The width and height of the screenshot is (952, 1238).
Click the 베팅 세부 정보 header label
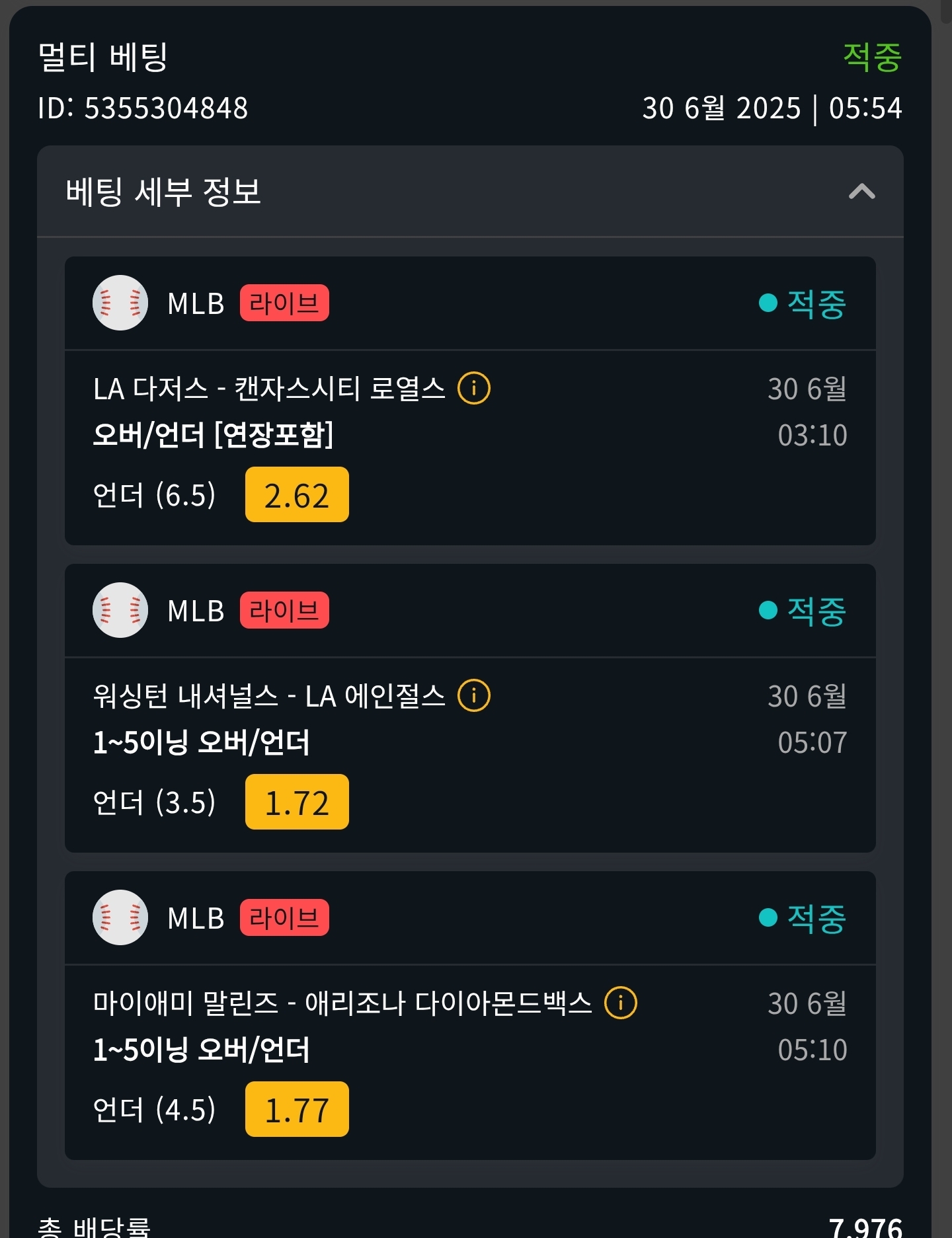click(x=163, y=192)
